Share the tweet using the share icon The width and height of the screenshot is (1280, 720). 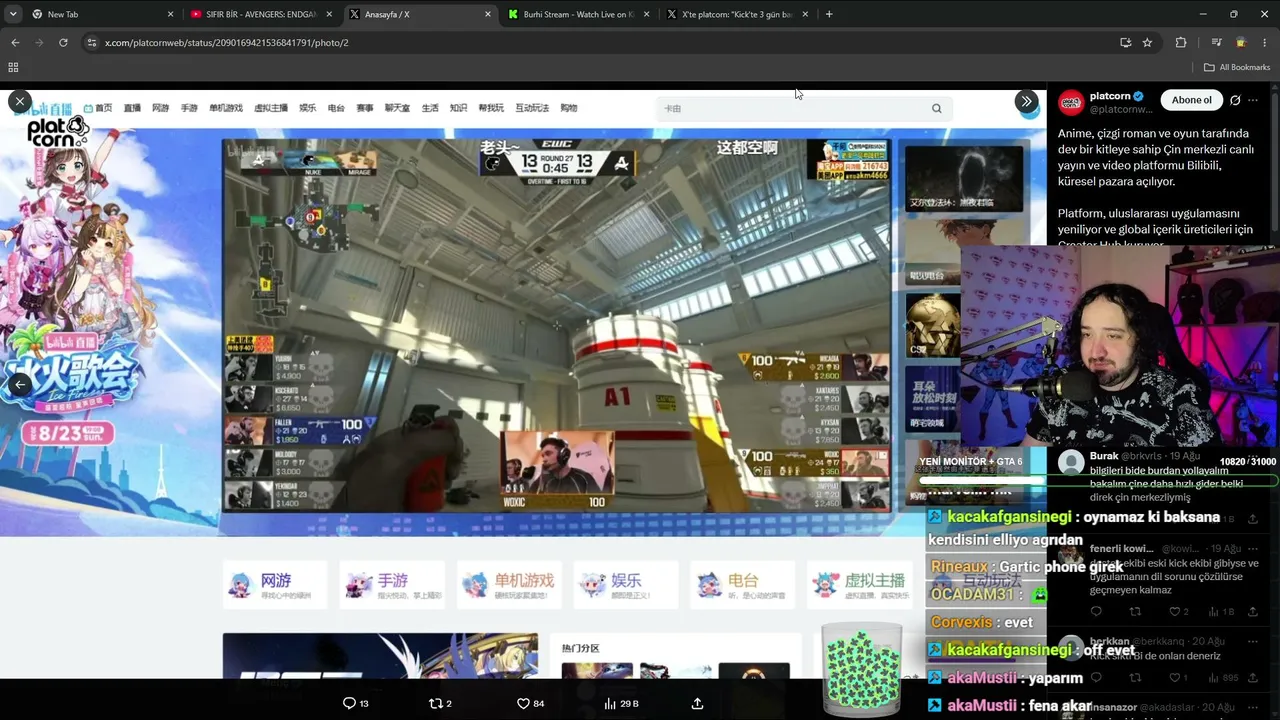pos(697,704)
